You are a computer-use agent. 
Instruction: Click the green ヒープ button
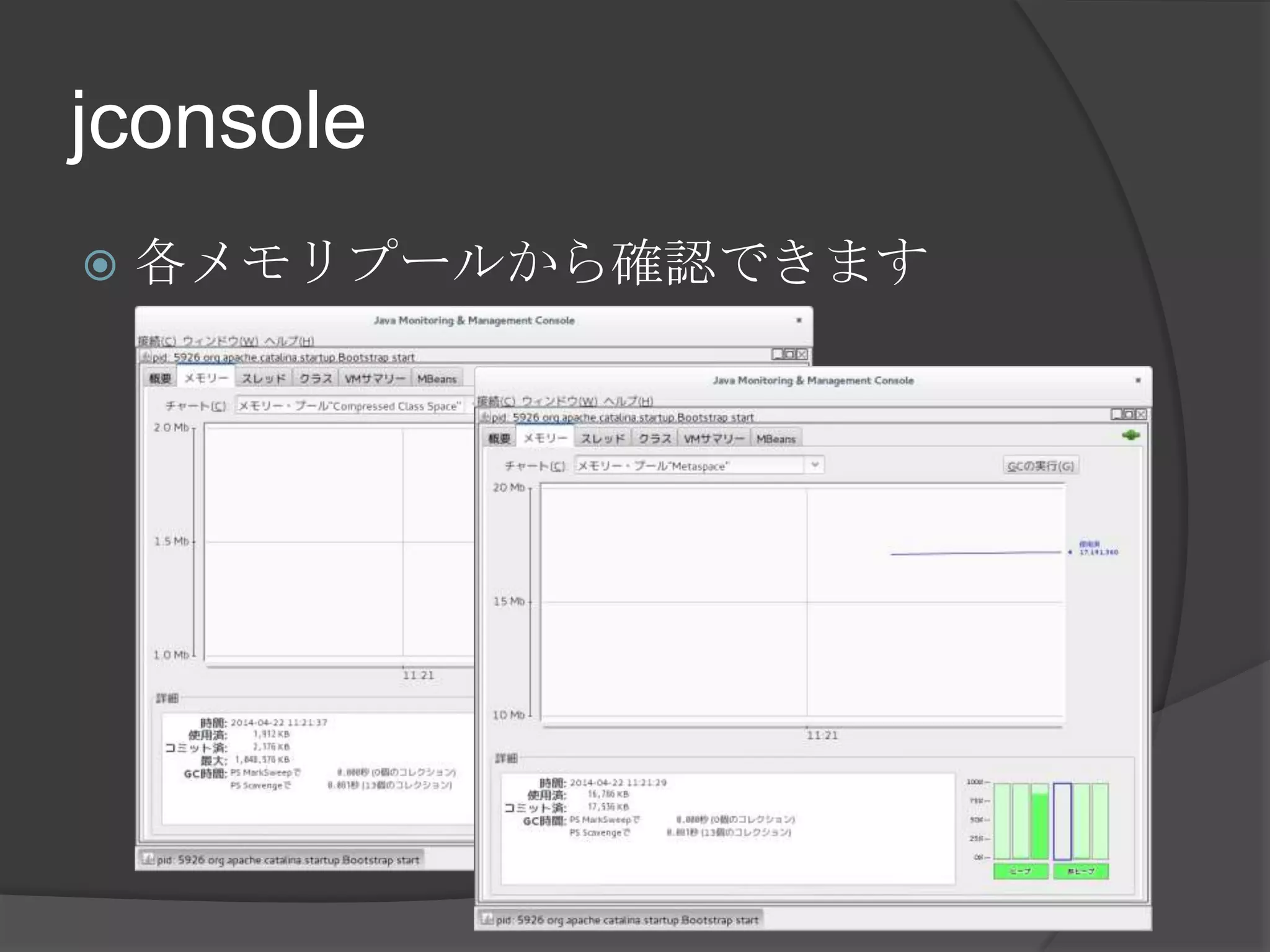click(x=1021, y=871)
